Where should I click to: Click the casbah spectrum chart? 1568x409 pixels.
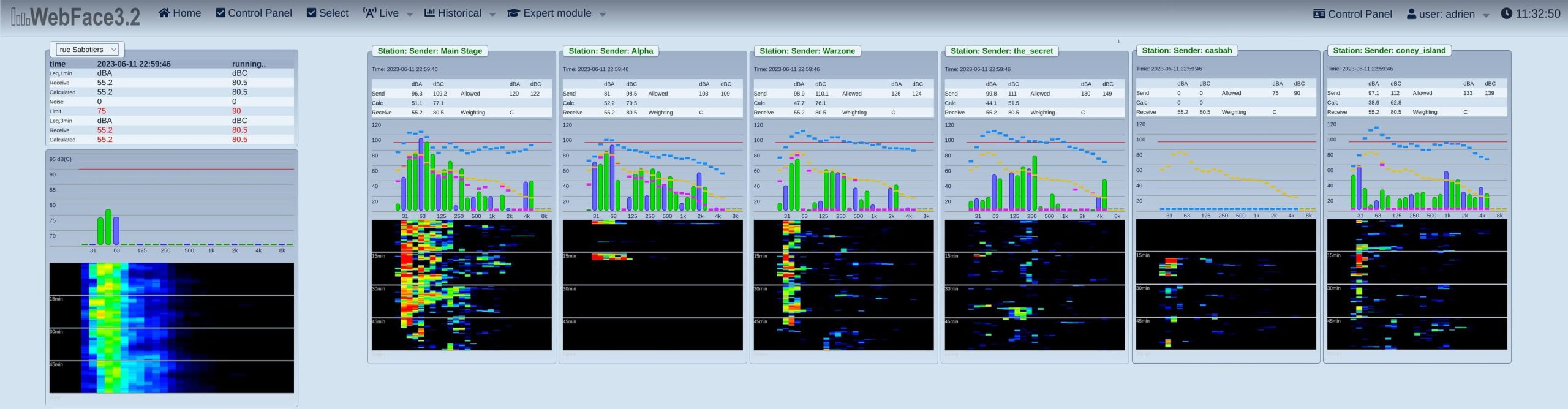coord(1226,169)
